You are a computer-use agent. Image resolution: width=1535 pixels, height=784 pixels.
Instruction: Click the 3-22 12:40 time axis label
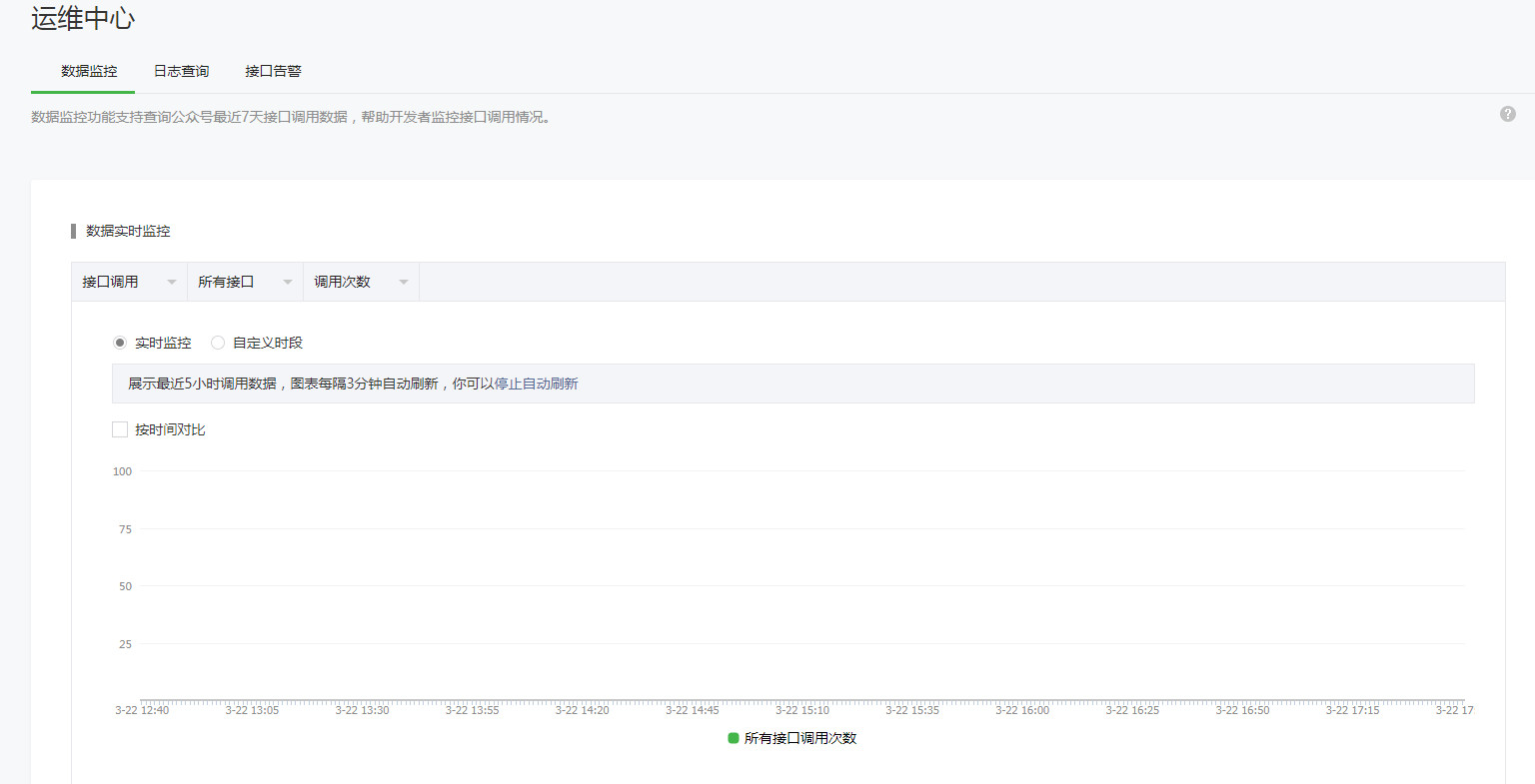pos(142,710)
